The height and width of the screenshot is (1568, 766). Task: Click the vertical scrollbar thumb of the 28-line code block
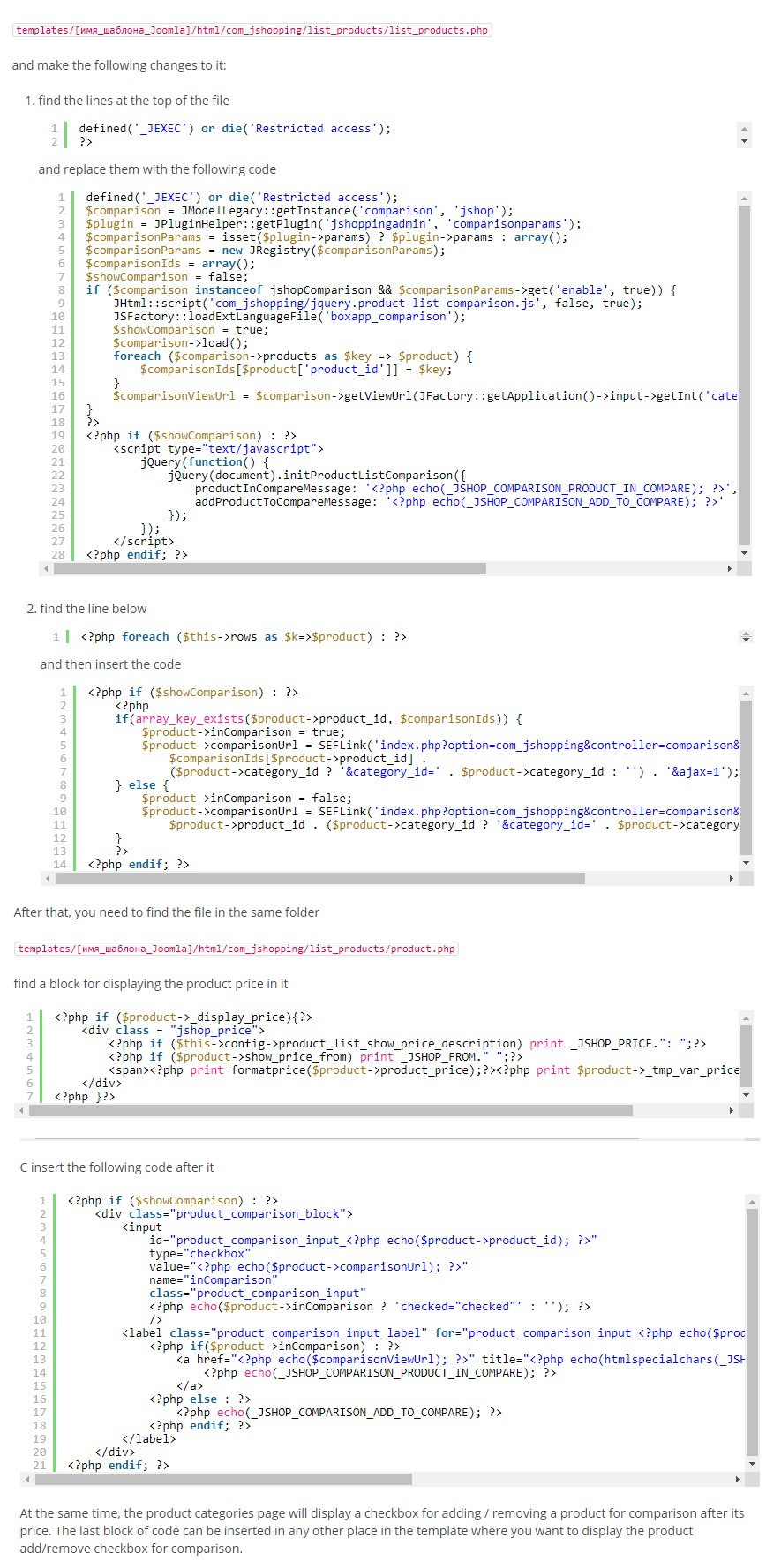(744, 375)
